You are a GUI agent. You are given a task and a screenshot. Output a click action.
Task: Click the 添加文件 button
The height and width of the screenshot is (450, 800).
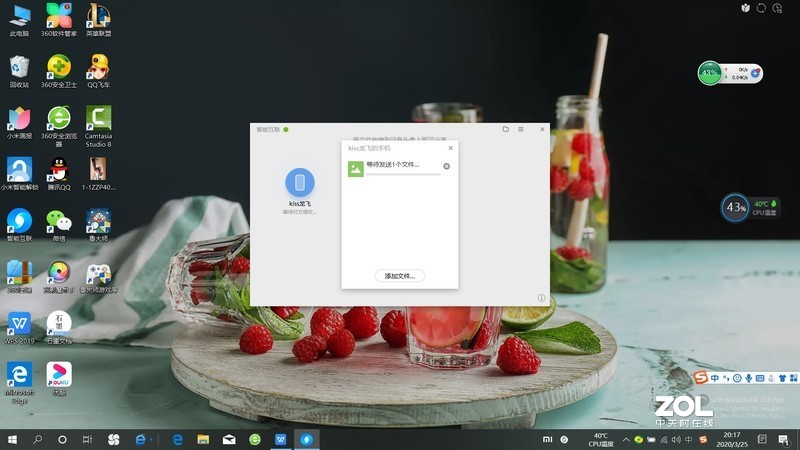399,276
